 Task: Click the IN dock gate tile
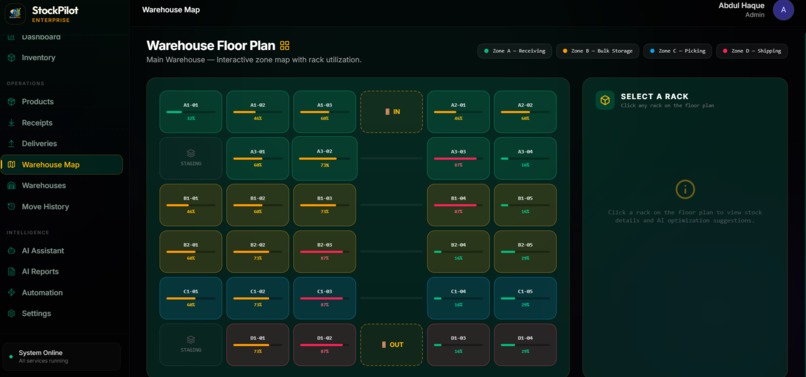(x=392, y=112)
